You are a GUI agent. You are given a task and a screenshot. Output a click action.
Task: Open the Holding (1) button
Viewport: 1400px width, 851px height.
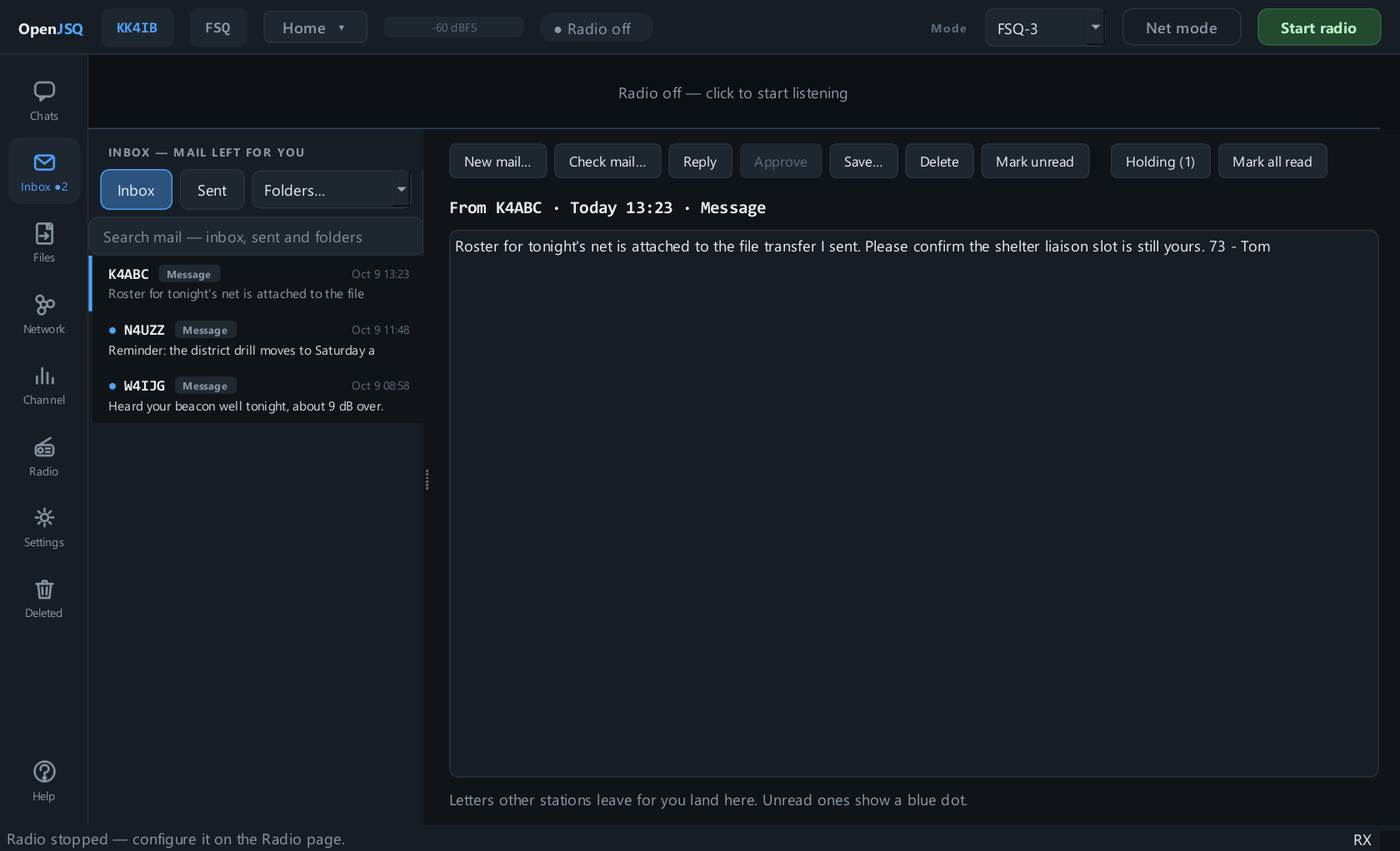(x=1160, y=161)
